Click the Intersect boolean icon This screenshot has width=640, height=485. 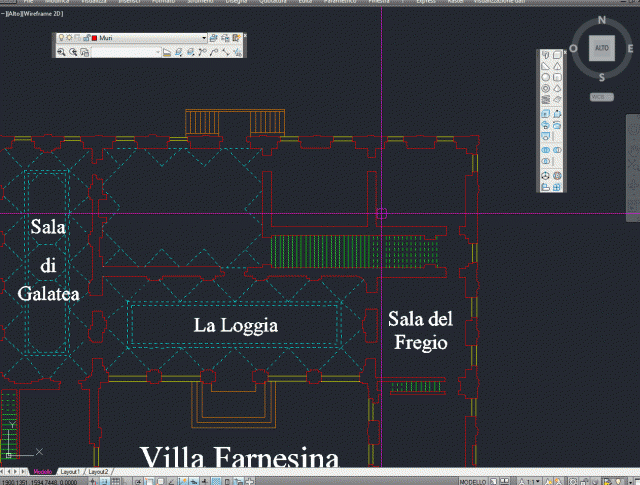click(546, 161)
